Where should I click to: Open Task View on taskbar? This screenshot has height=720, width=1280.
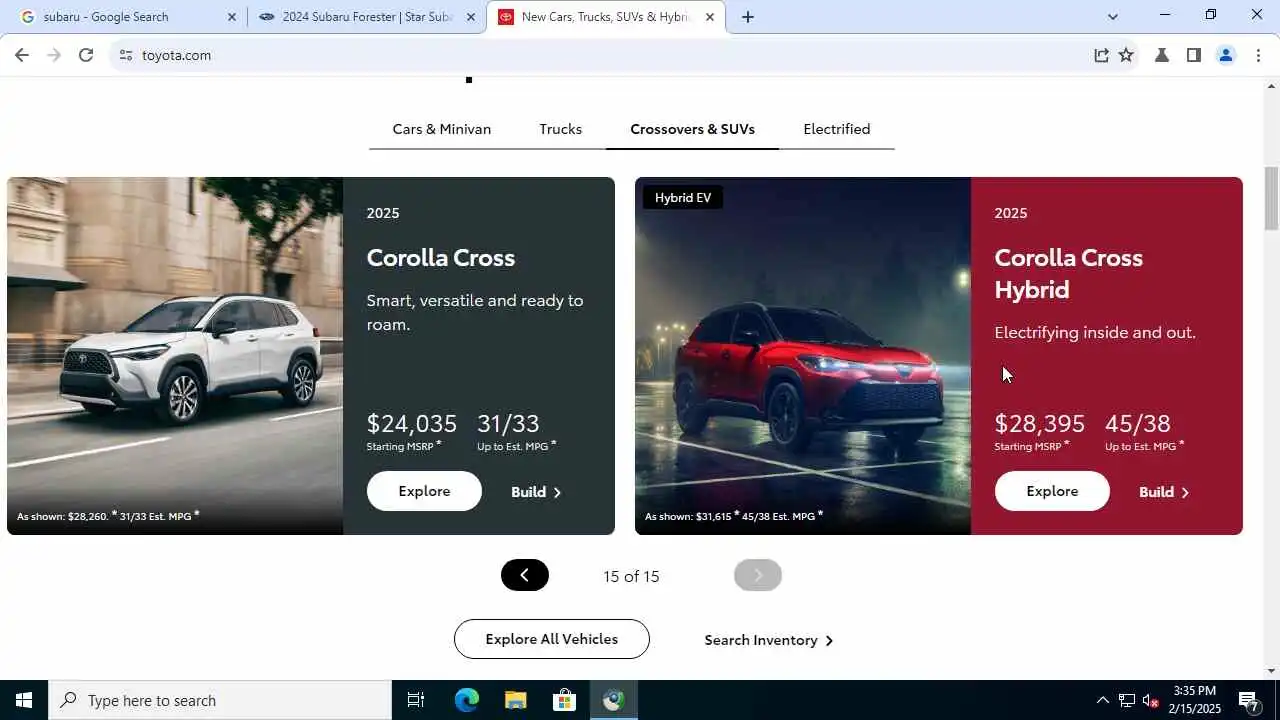(x=416, y=700)
